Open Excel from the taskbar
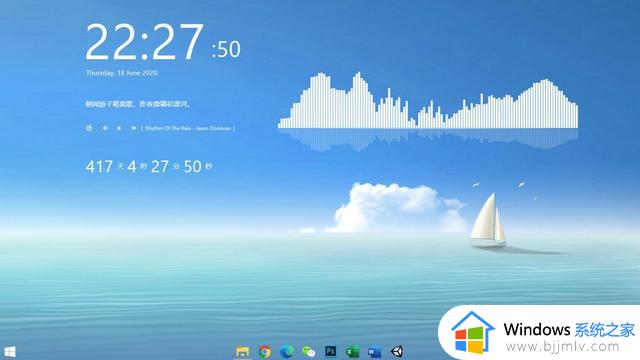 (x=353, y=351)
